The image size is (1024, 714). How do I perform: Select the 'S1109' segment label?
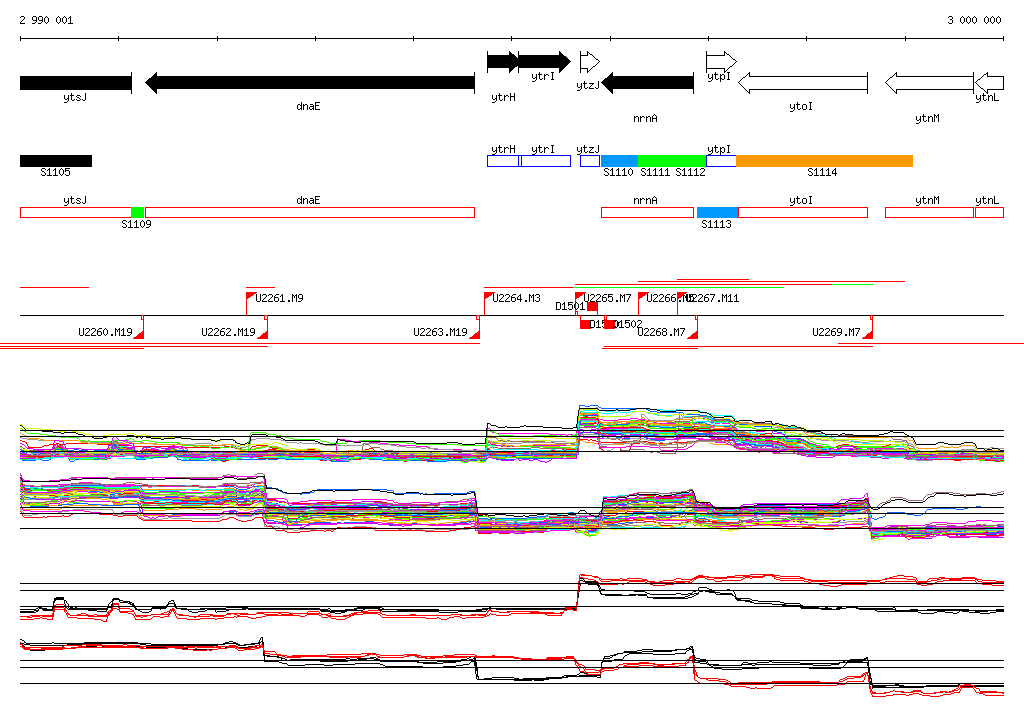(x=136, y=224)
